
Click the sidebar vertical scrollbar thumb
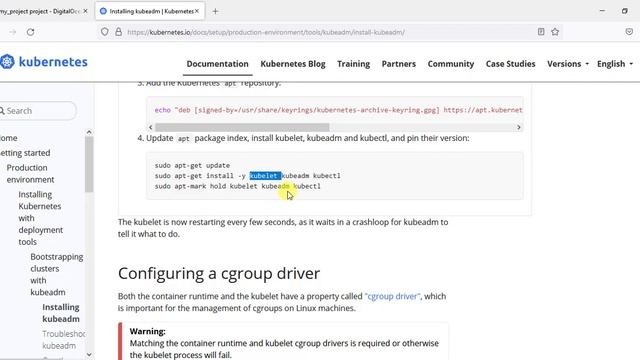[x=89, y=164]
